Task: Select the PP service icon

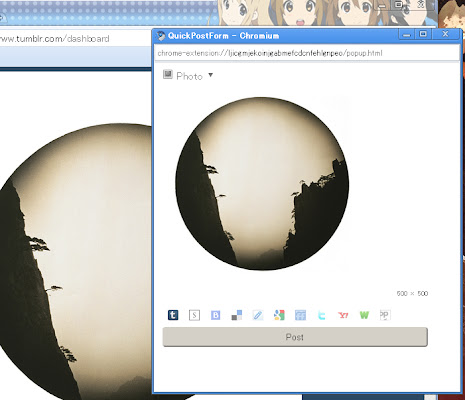Action: (x=385, y=315)
